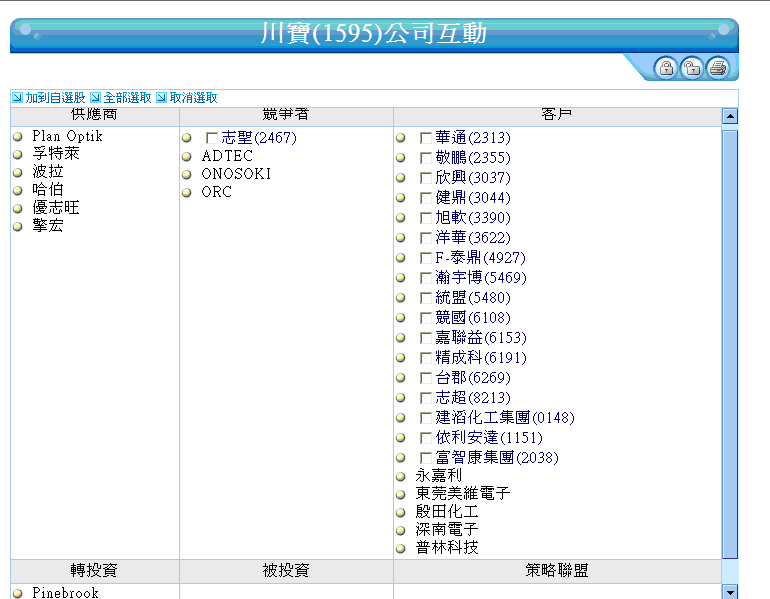Follow the 嘉聯益(6153) link
Image resolution: width=770 pixels, height=599 pixels.
tap(481, 338)
